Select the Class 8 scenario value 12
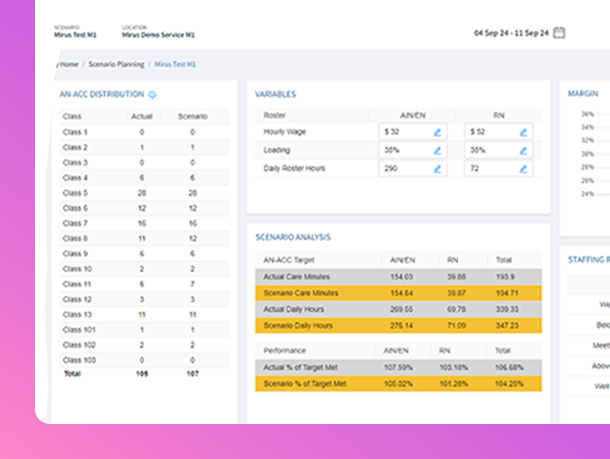The height and width of the screenshot is (459, 610). (x=193, y=238)
